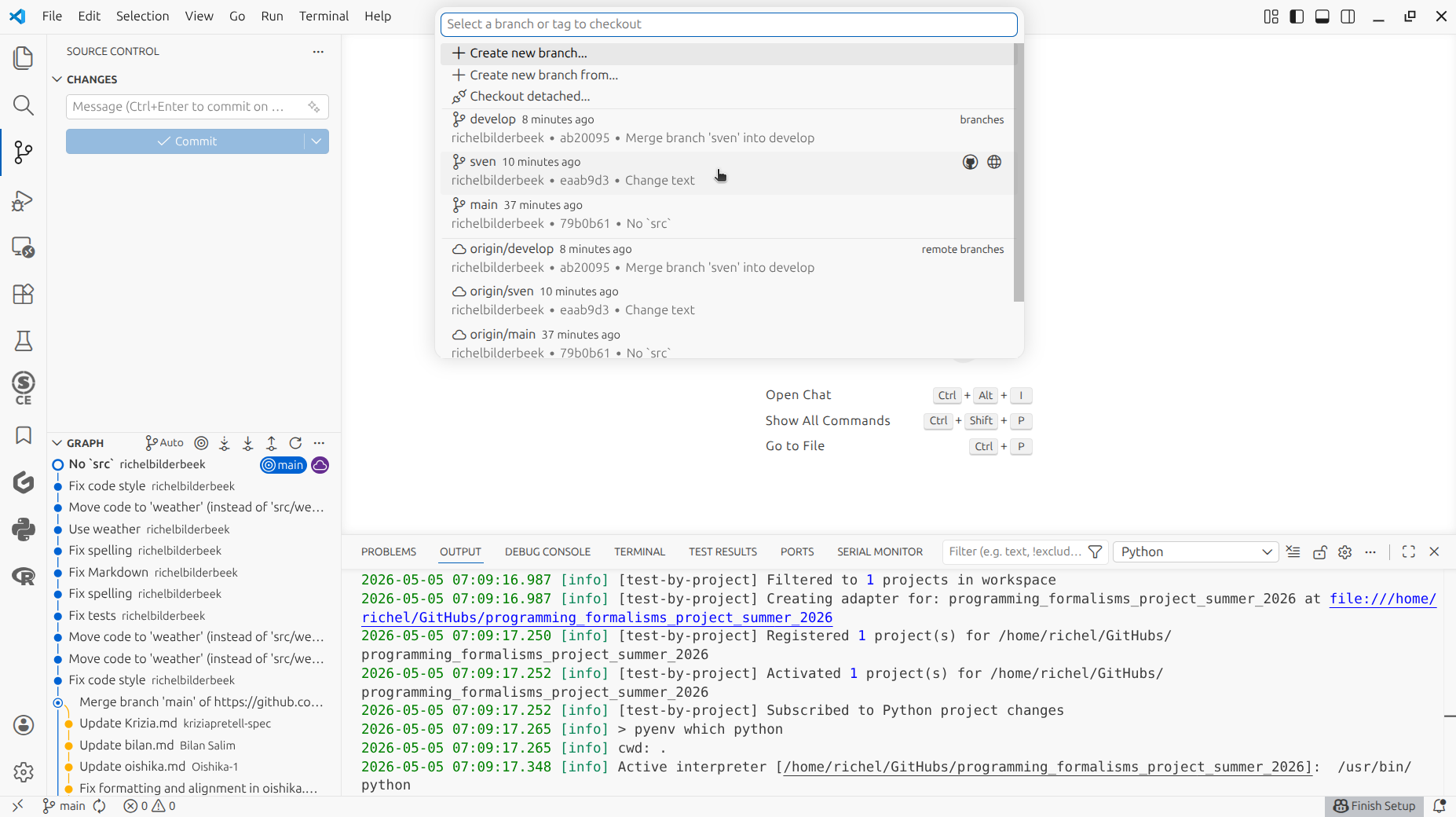The image size is (1456, 817).
Task: Open the Remote Explorer icon
Action: tap(24, 247)
